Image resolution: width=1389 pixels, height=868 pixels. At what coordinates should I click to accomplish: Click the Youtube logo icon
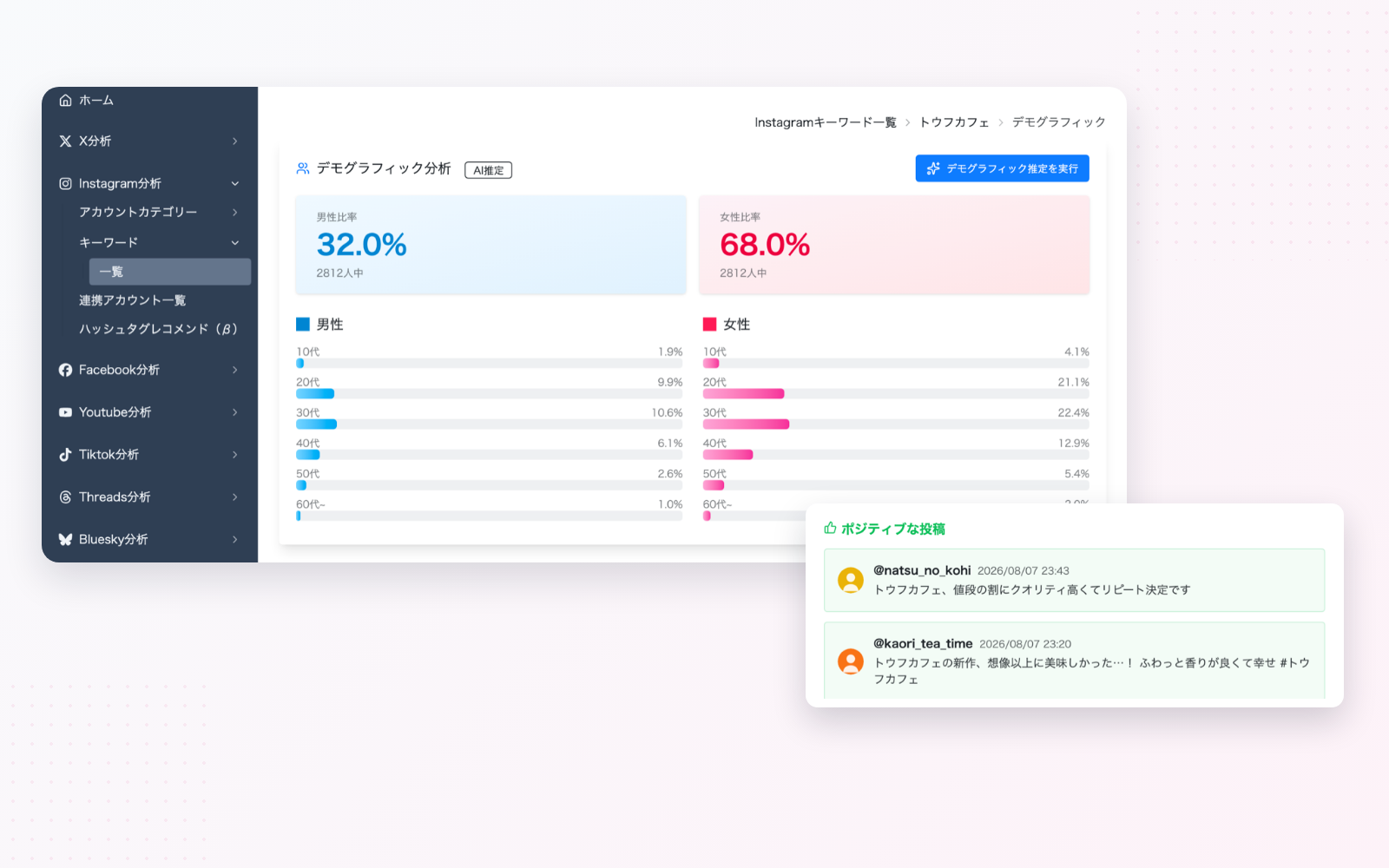(x=65, y=412)
